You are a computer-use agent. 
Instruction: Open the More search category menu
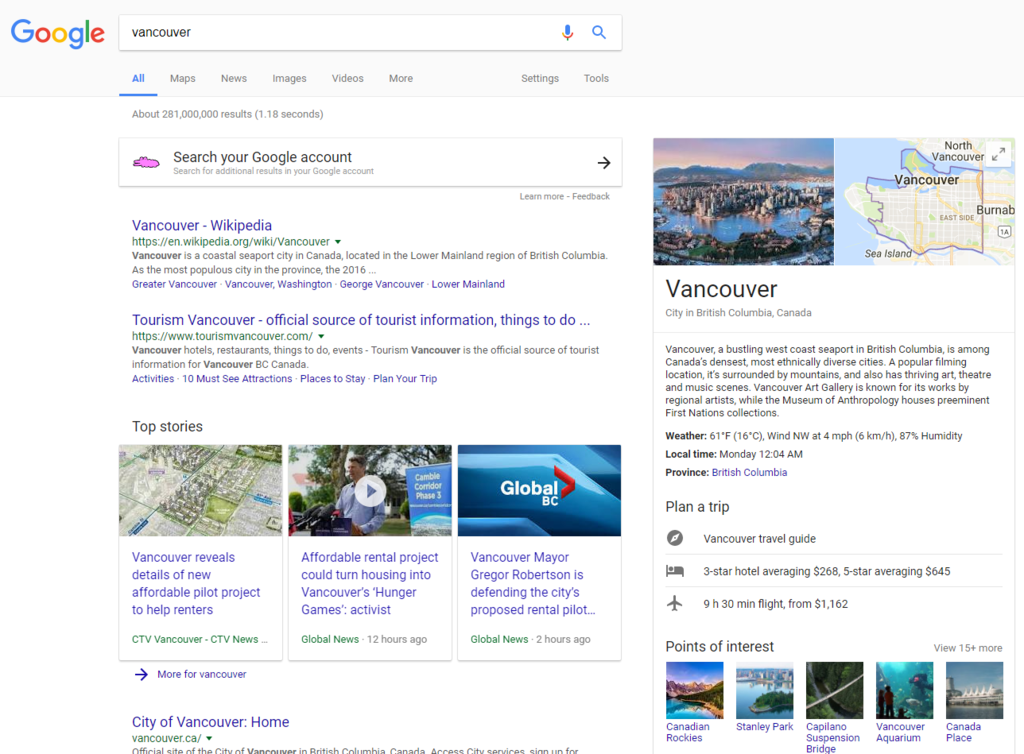coord(401,78)
